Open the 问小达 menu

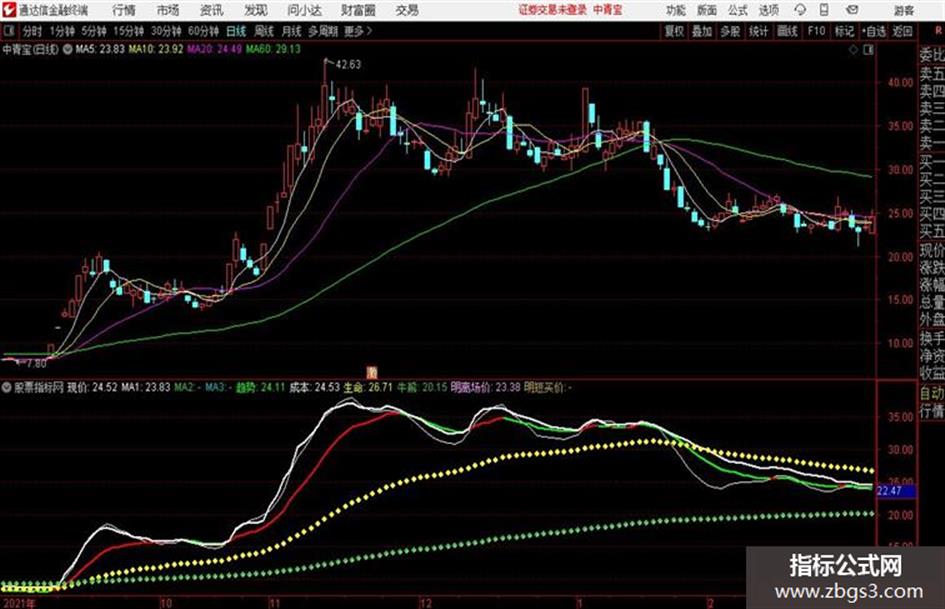pos(304,10)
